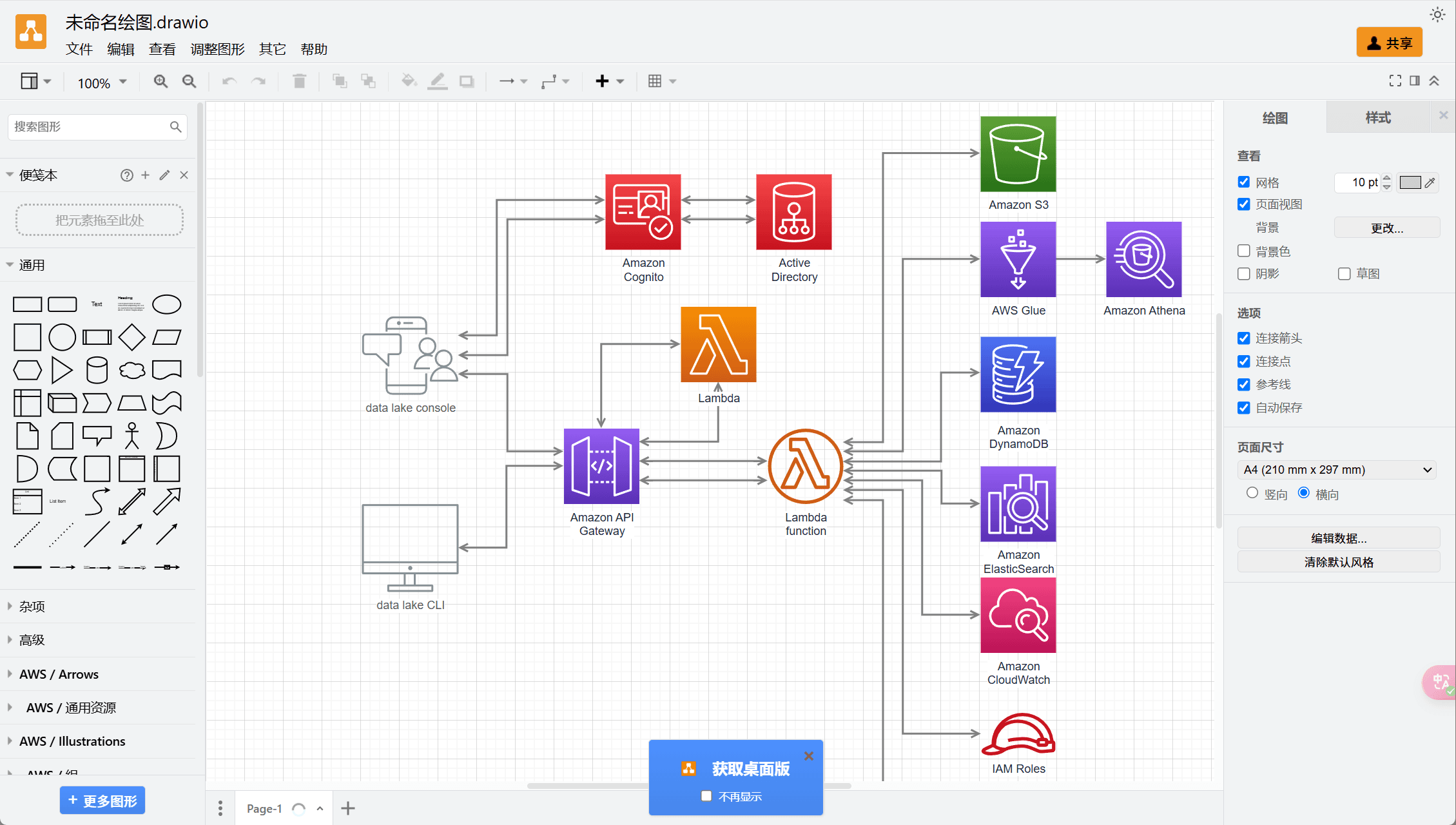This screenshot has height=825, width=1456.
Task: Click the Undo arrow in the toolbar
Action: tap(229, 81)
